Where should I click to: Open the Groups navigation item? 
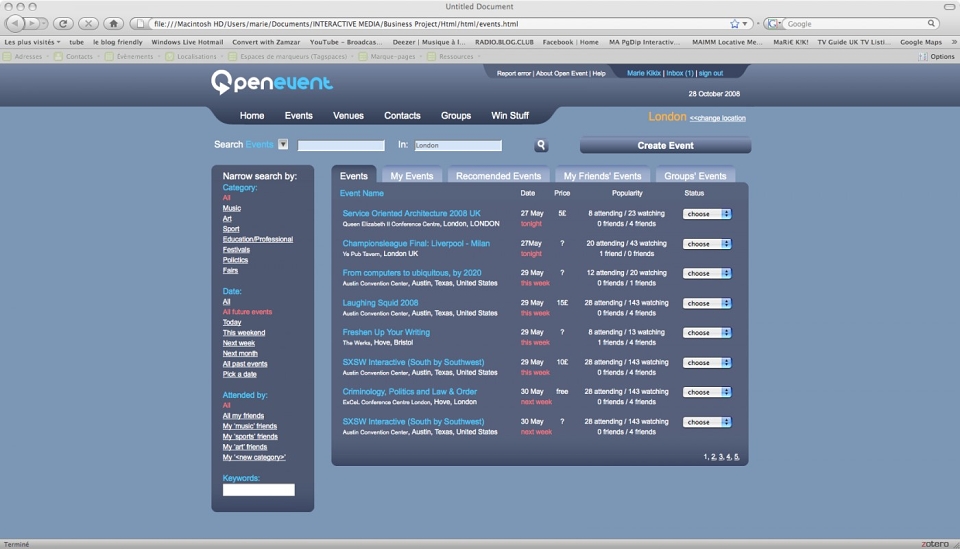[x=456, y=116]
